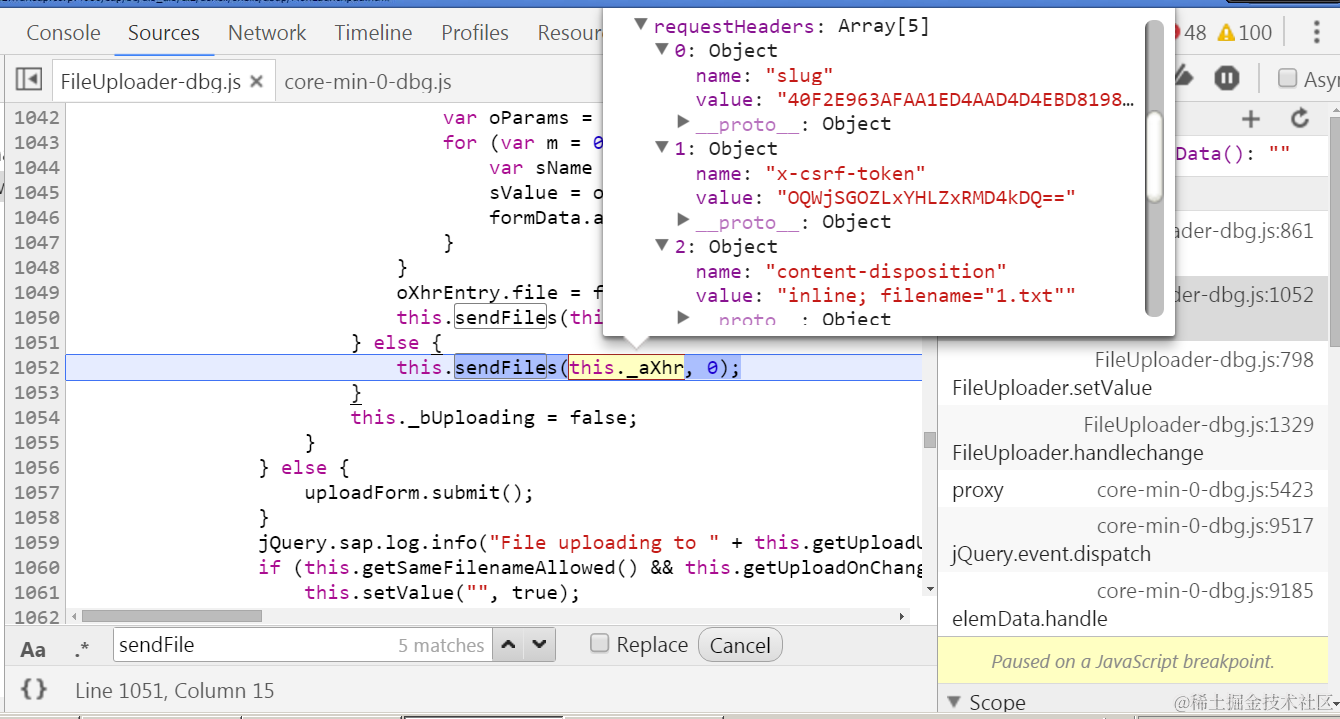1340x719 pixels.
Task: Toggle pause on exceptions octagon icon
Action: pos(1226,78)
